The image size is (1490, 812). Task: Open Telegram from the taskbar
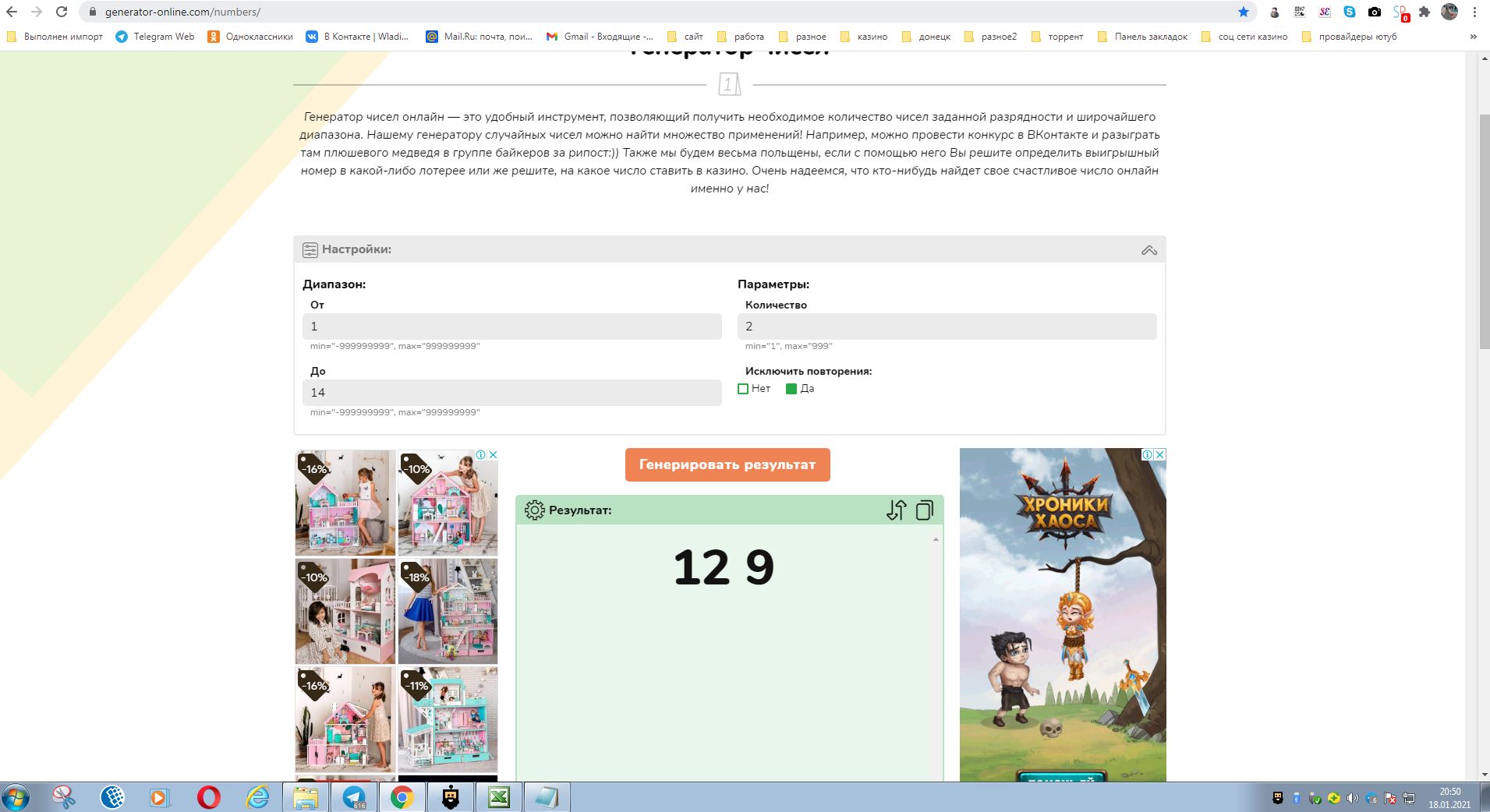click(x=354, y=797)
